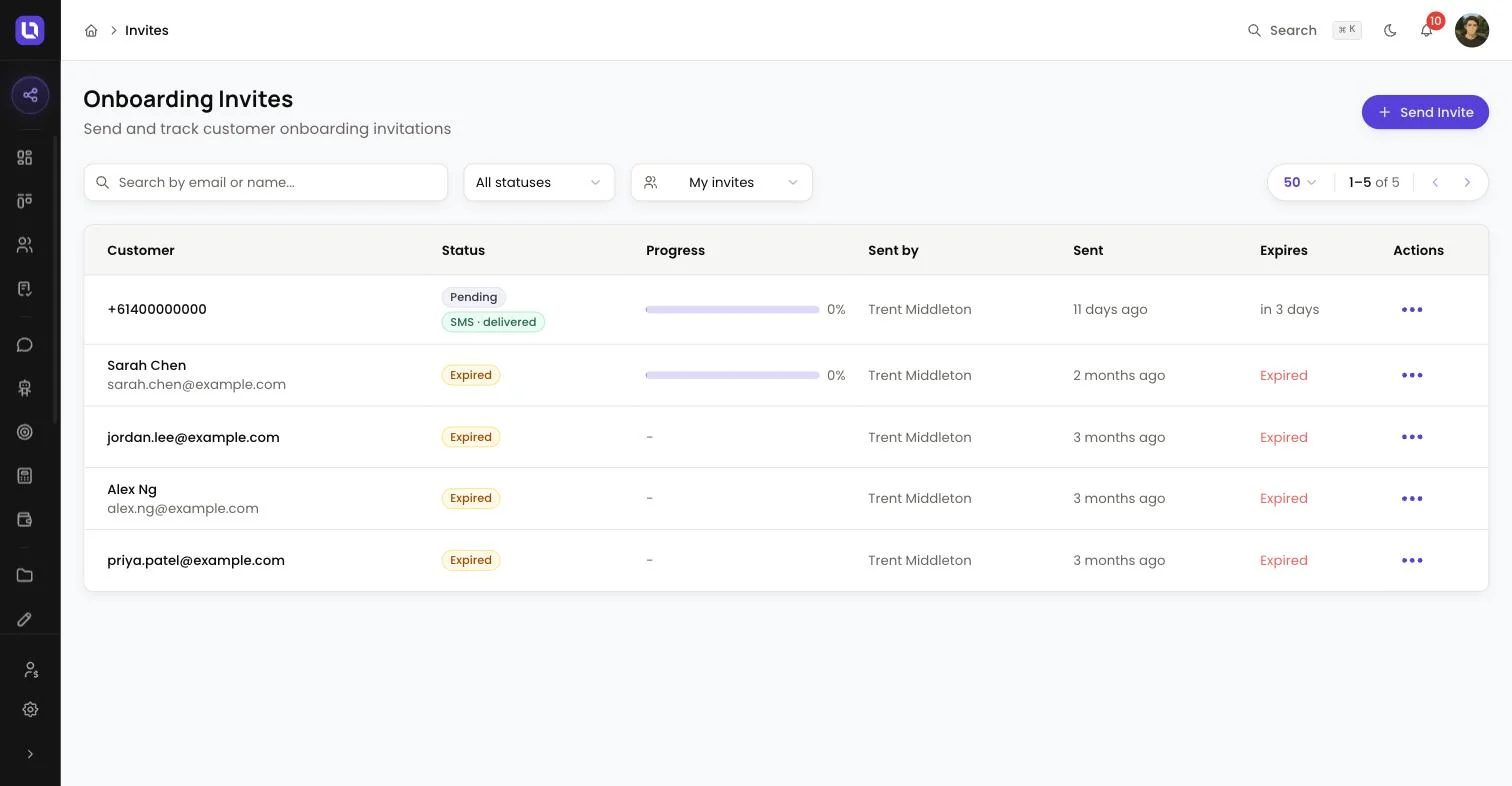Focus the Search by email or name field
The width and height of the screenshot is (1512, 786).
266,182
